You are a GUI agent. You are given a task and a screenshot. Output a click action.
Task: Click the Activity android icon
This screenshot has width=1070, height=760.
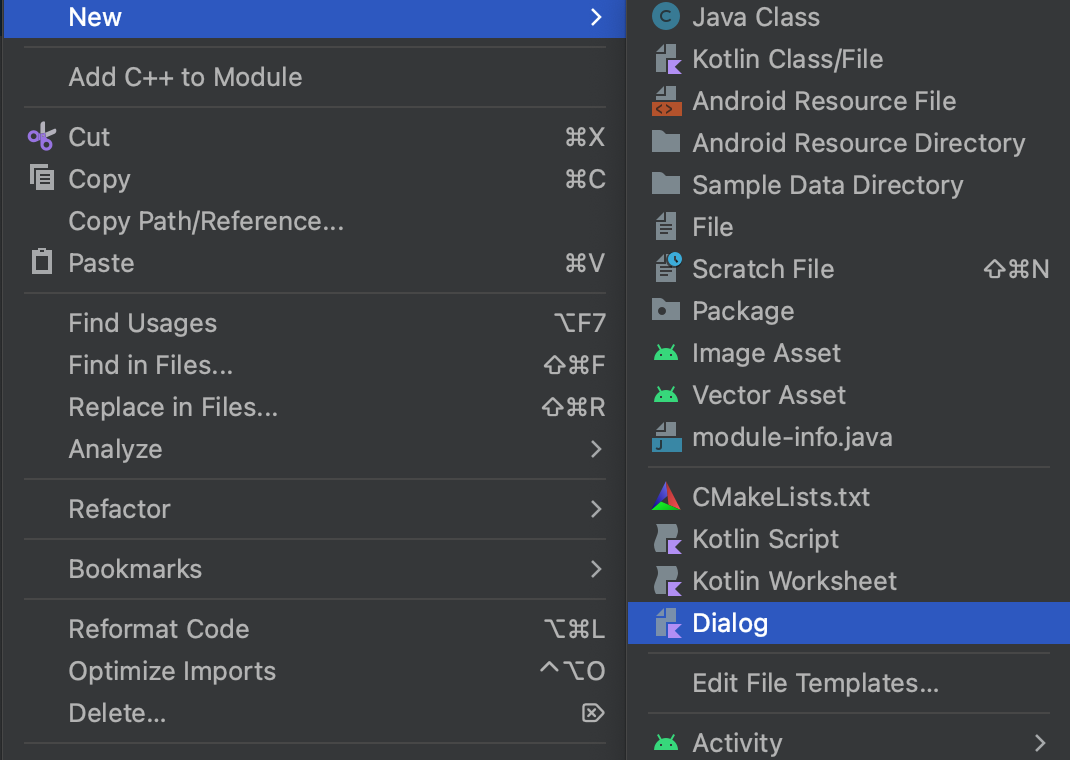pyautogui.click(x=666, y=742)
